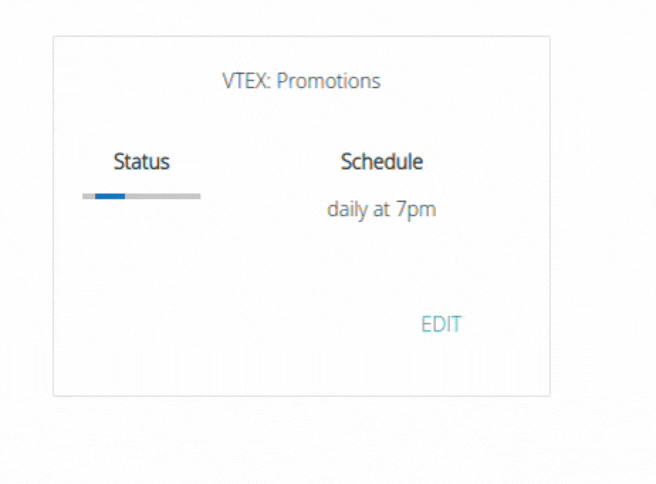This screenshot has height=484, width=656.
Task: Select the VTEX: Promotions card title
Action: click(301, 81)
